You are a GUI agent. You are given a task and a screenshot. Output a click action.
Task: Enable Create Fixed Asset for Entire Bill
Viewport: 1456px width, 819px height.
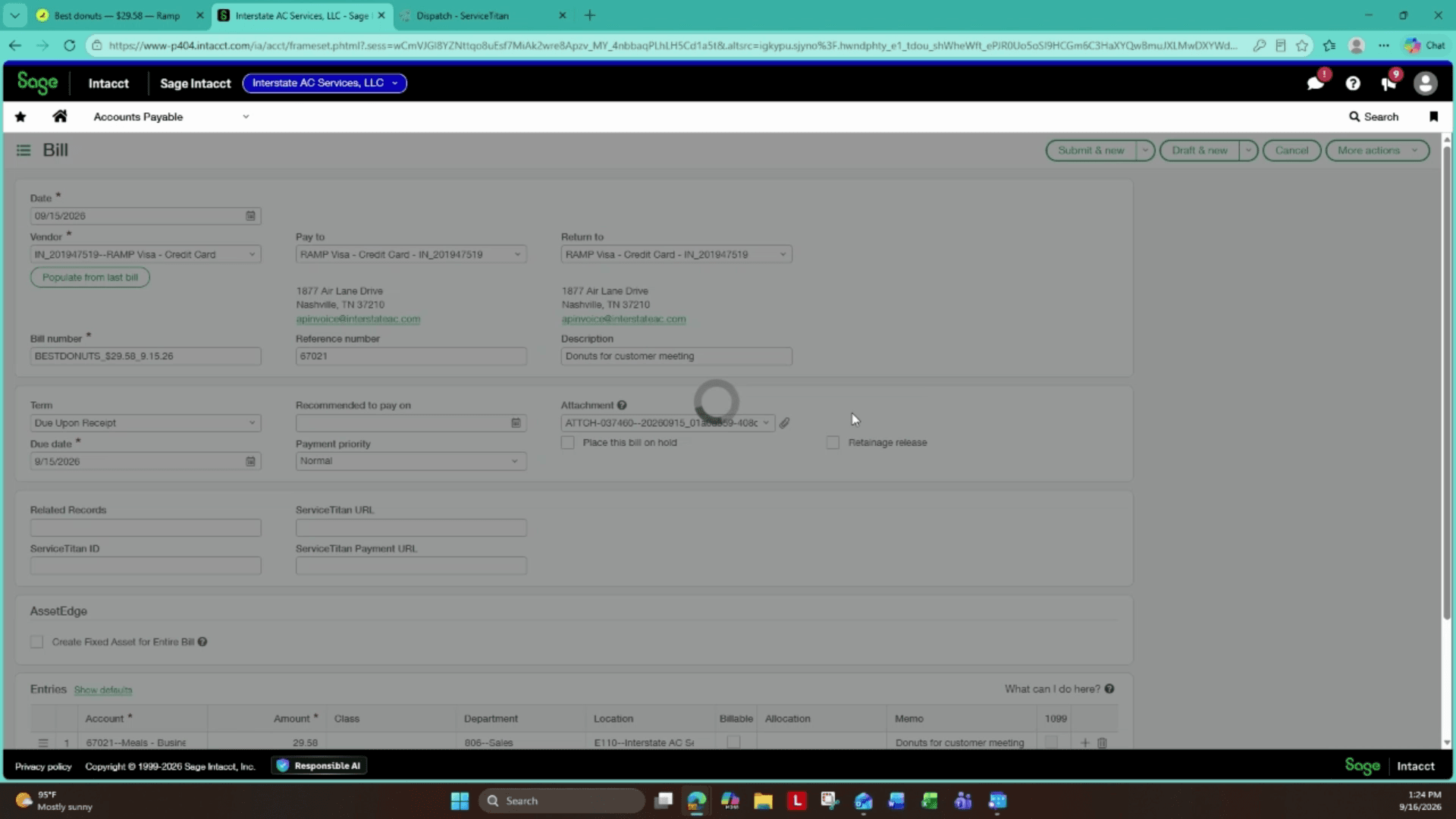tap(36, 642)
